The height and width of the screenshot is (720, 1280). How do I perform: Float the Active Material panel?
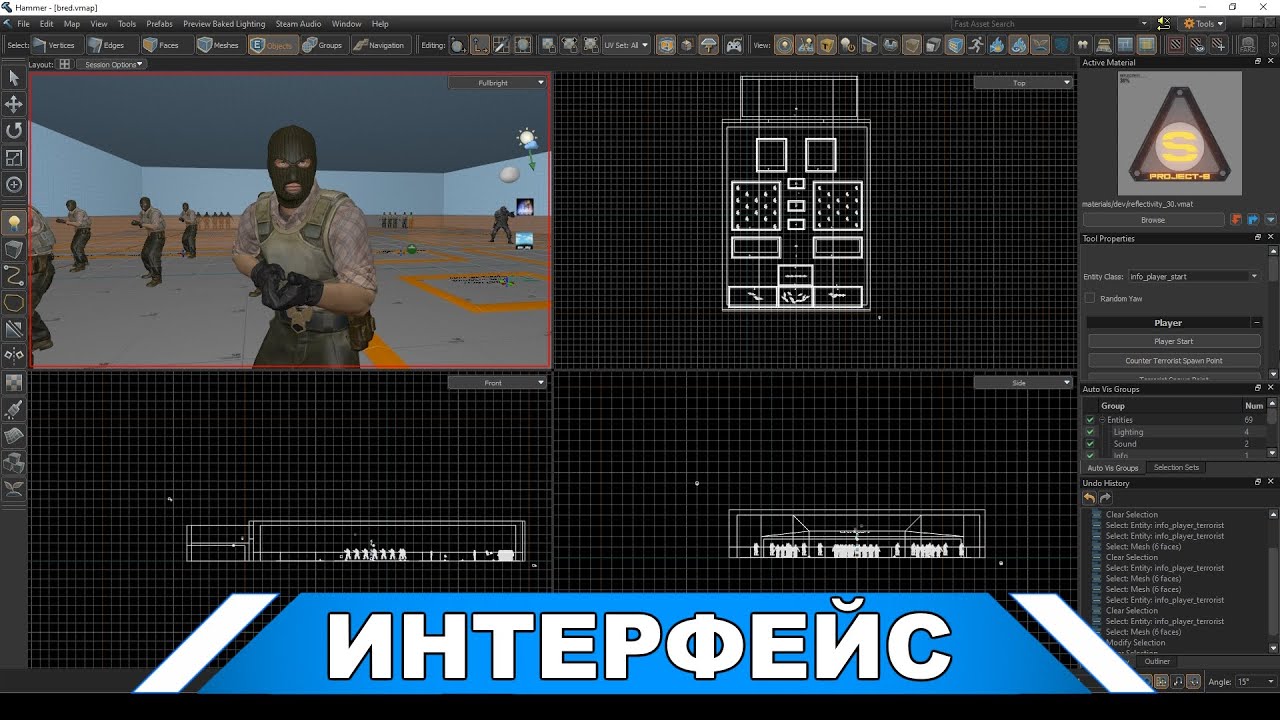click(1258, 62)
